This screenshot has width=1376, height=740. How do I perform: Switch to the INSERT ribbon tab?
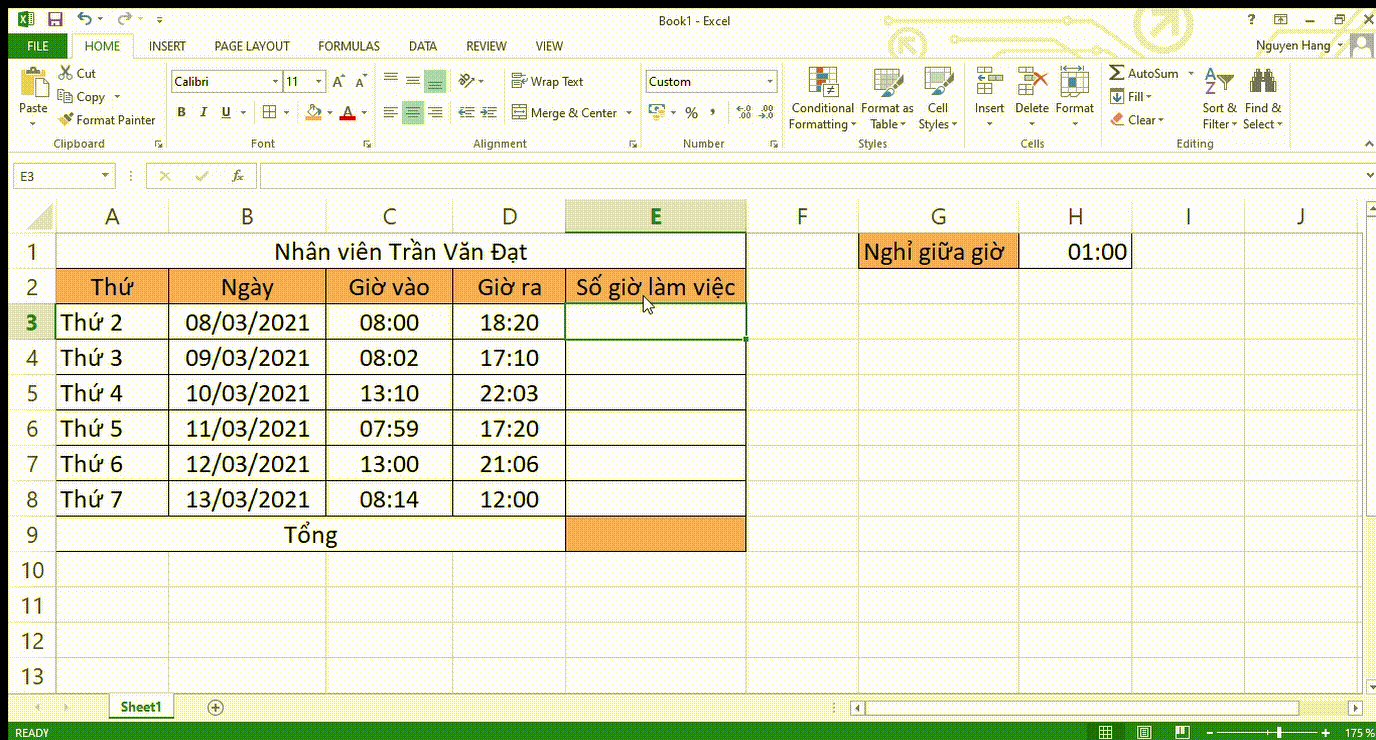point(167,46)
